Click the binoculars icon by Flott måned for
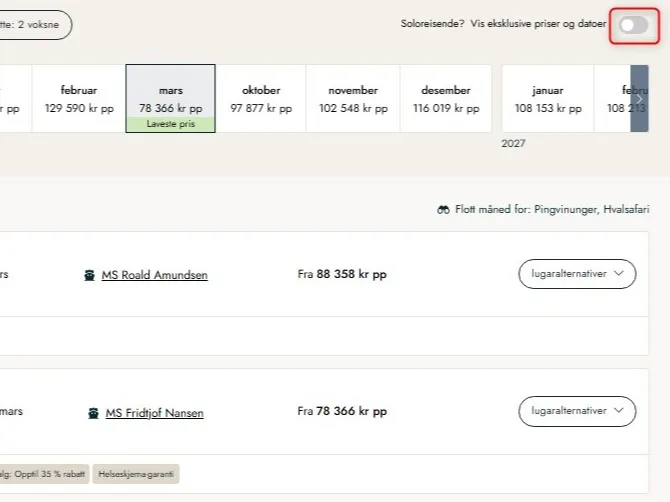The image size is (670, 502). tap(443, 210)
